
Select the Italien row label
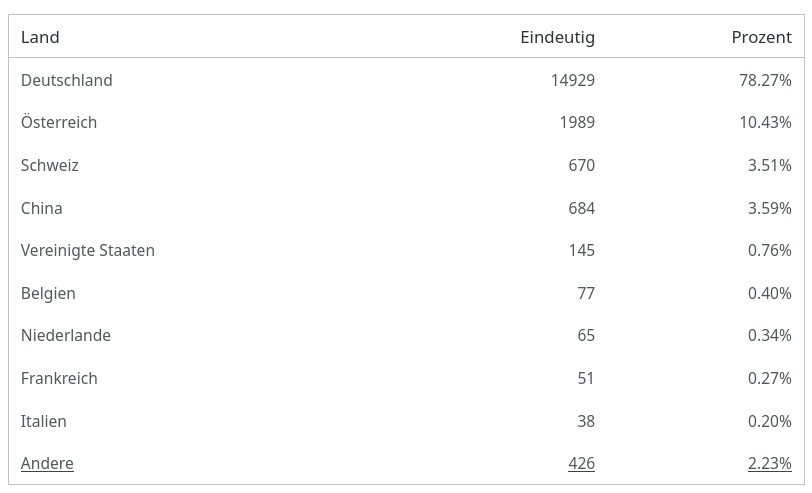(x=44, y=421)
